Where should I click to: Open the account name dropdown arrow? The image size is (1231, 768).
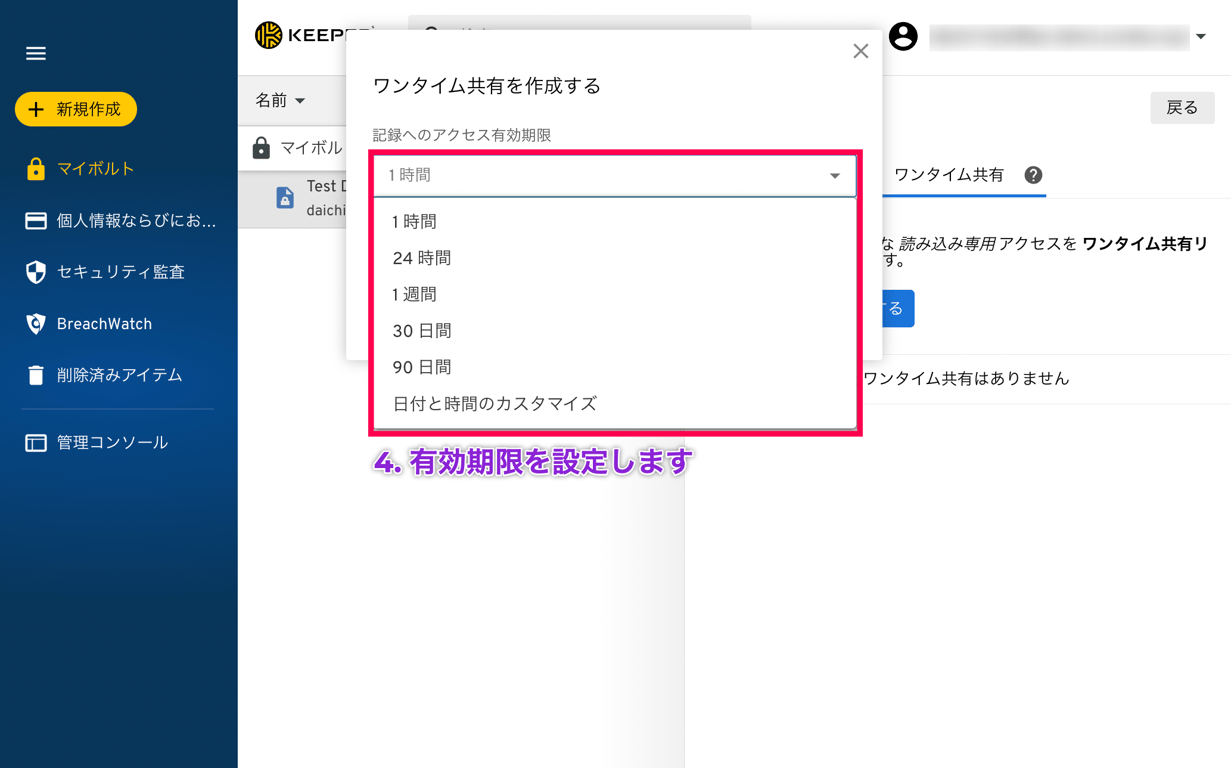1201,37
